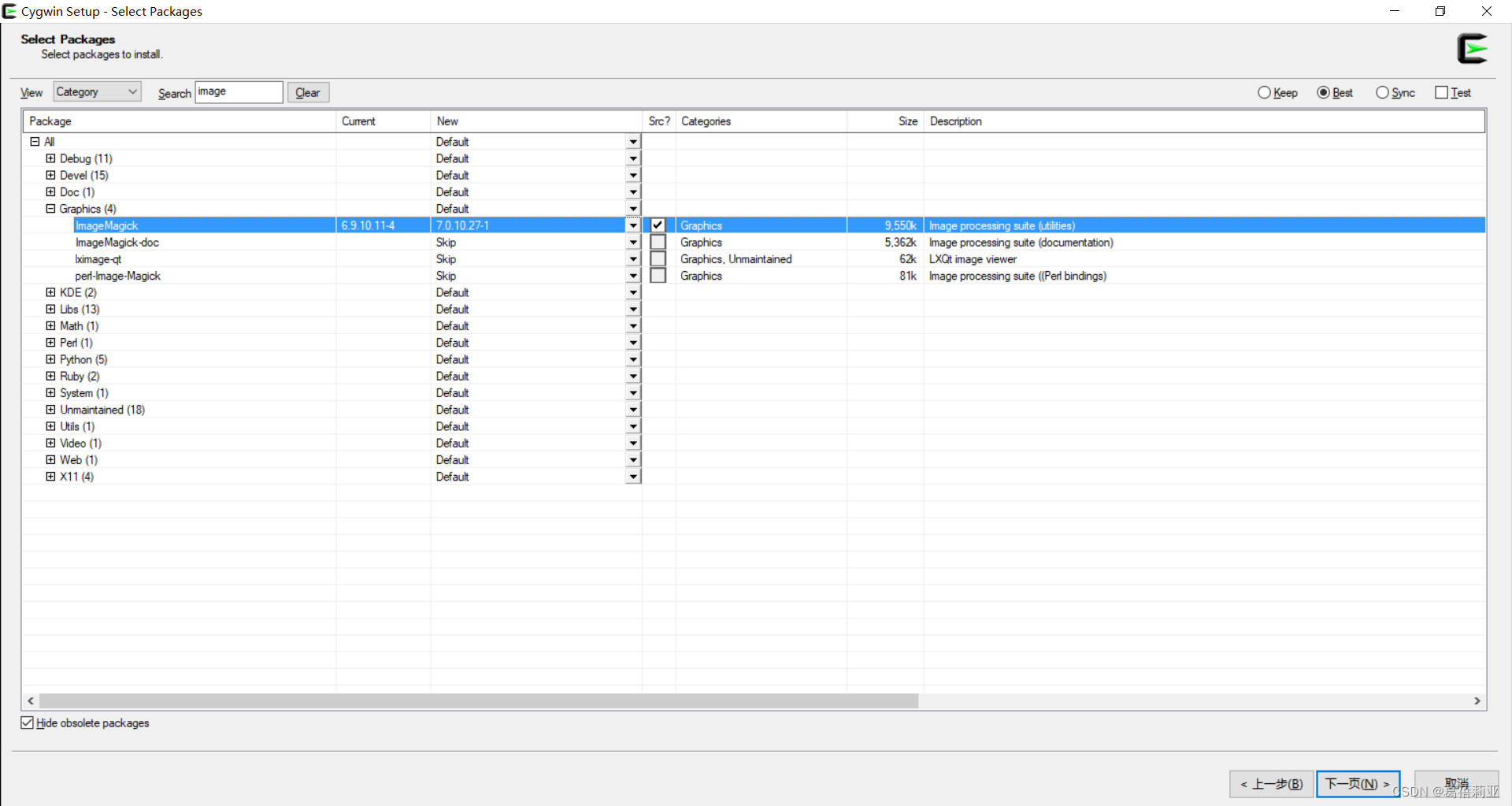1512x806 pixels.
Task: Click the Size column header
Action: pyautogui.click(x=885, y=121)
